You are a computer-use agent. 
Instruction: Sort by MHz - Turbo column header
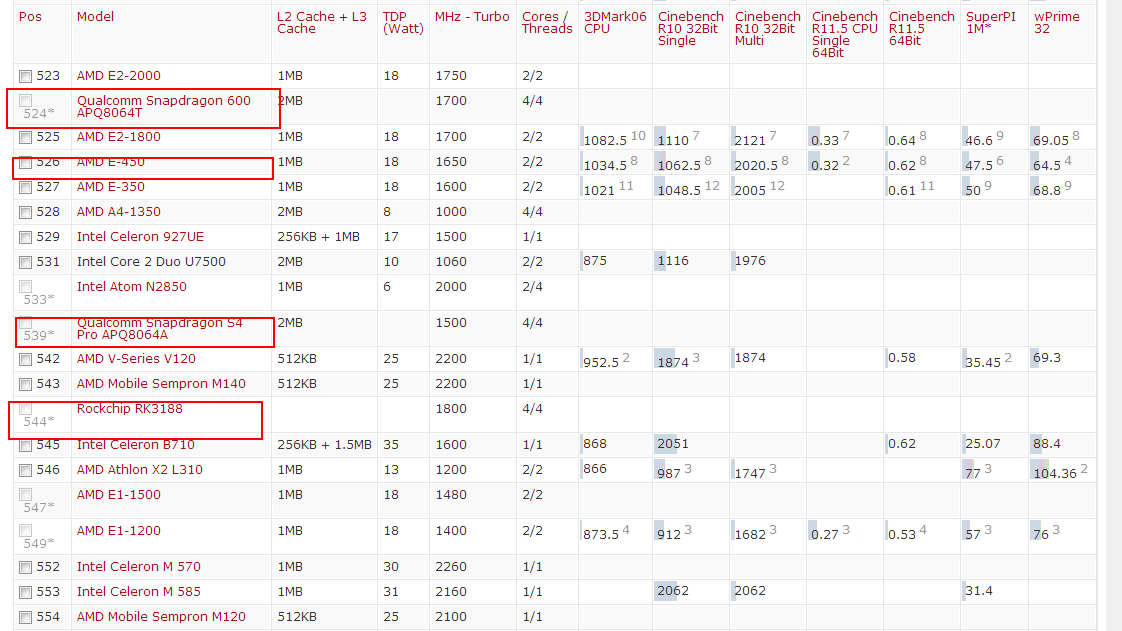tap(472, 16)
